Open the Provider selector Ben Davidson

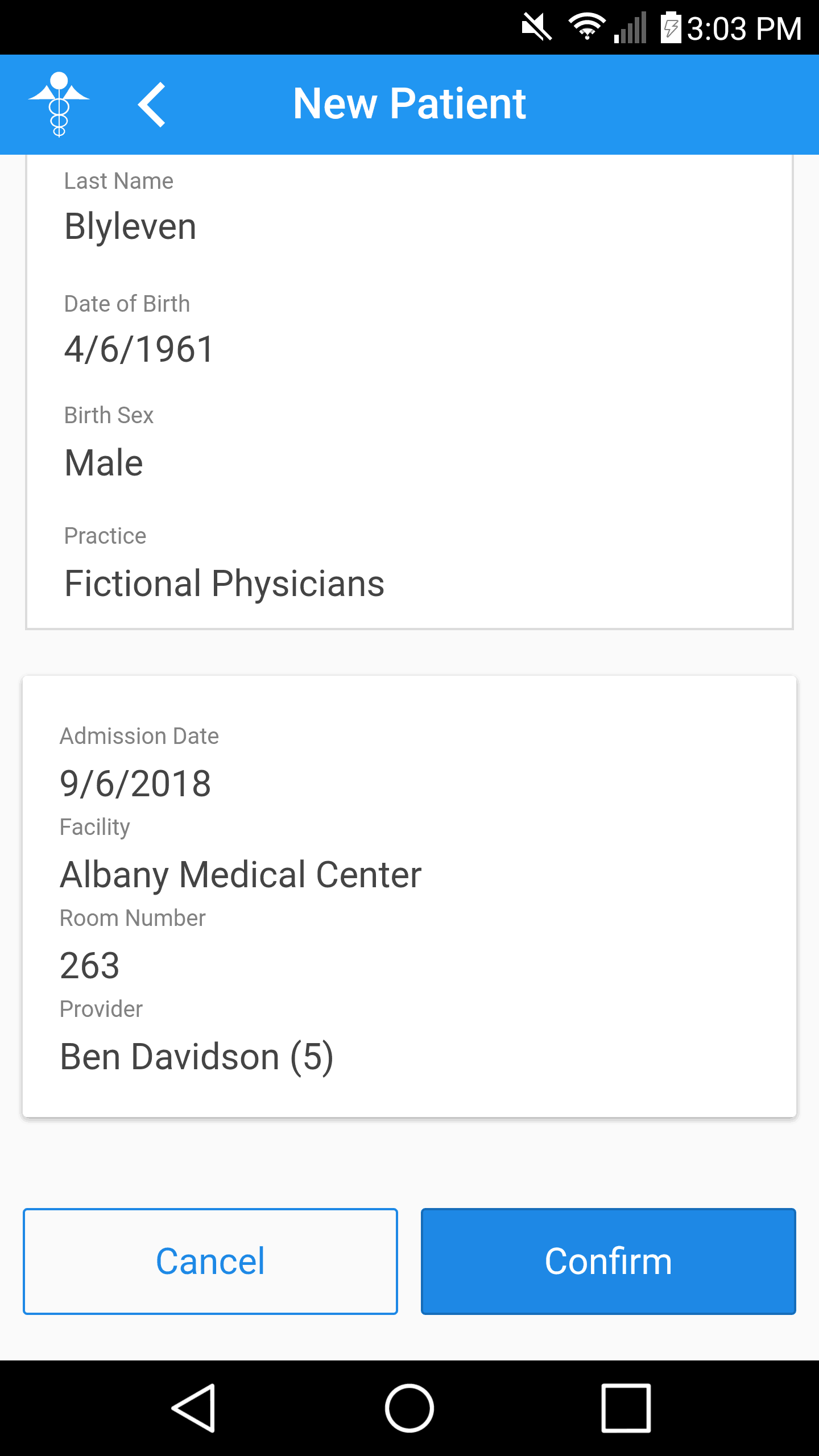pos(196,1057)
